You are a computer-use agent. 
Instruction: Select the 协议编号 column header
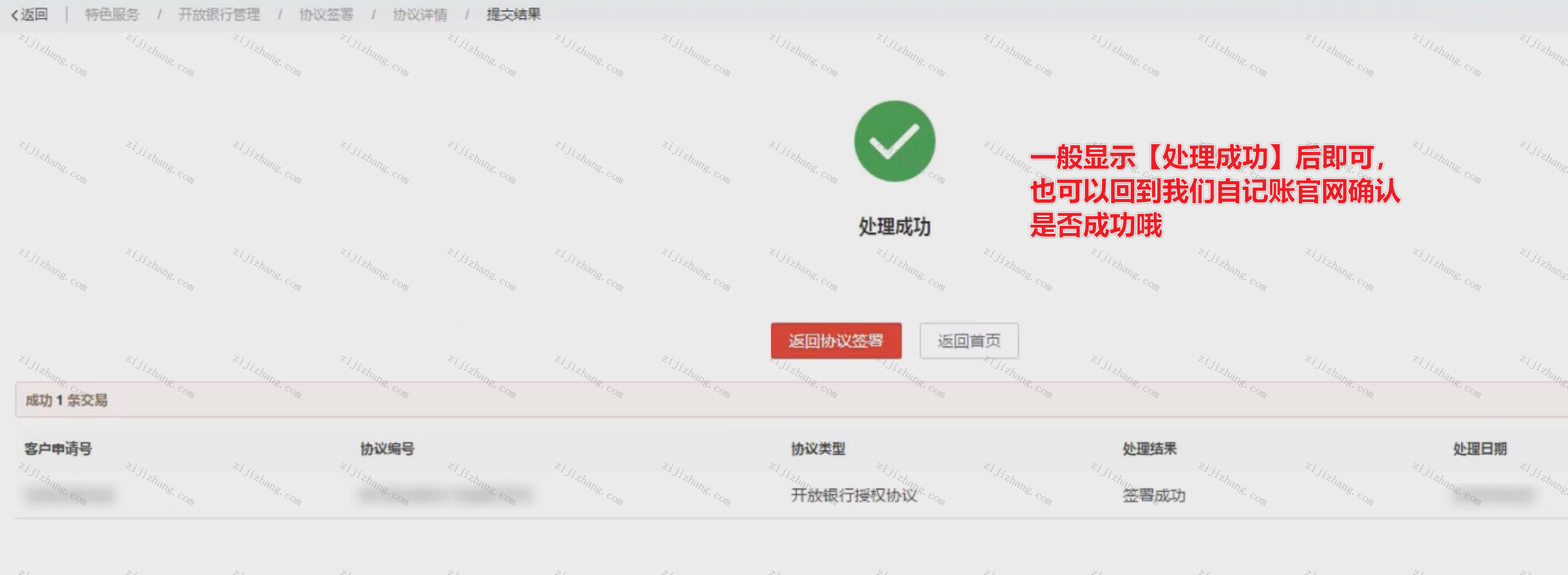click(x=387, y=449)
